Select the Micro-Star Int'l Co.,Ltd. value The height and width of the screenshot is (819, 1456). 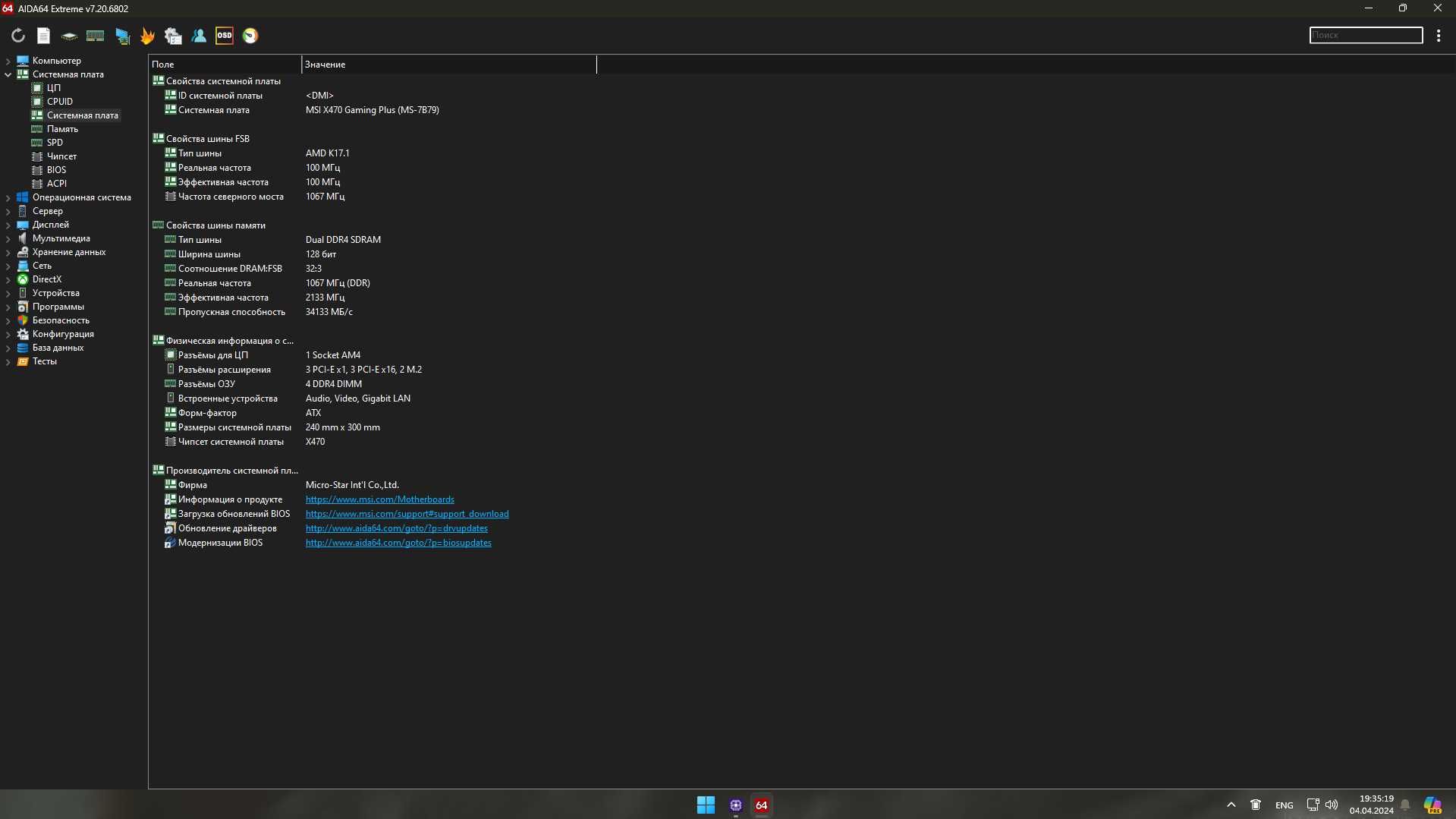coord(352,485)
